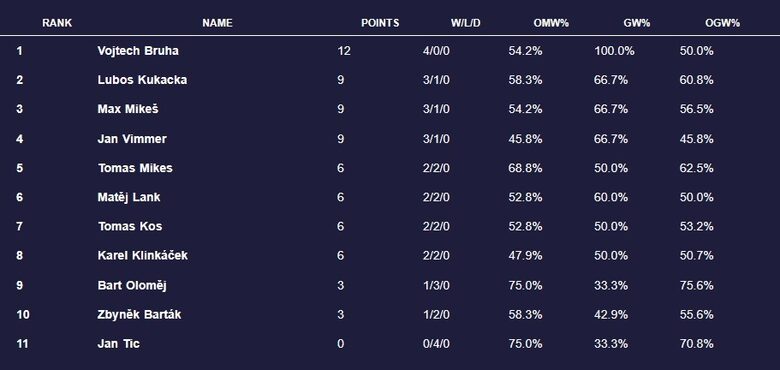780x370 pixels.
Task: Open Bart Oloměj player entry
Action: pos(132,285)
